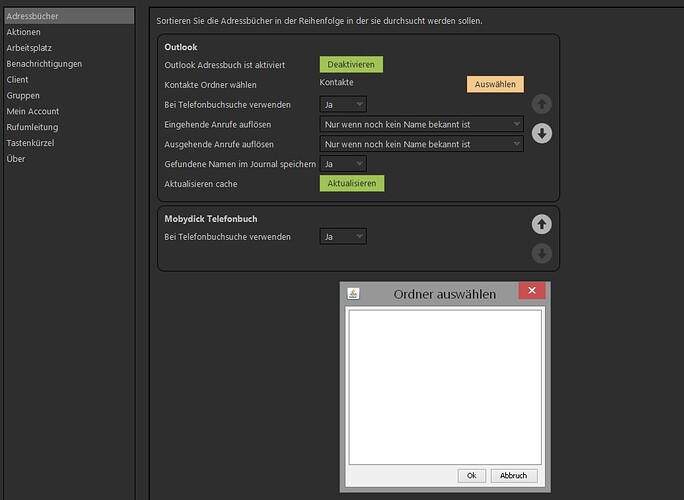Close the Ordner auswählen dialog
This screenshot has height=500, width=684.
tap(532, 291)
